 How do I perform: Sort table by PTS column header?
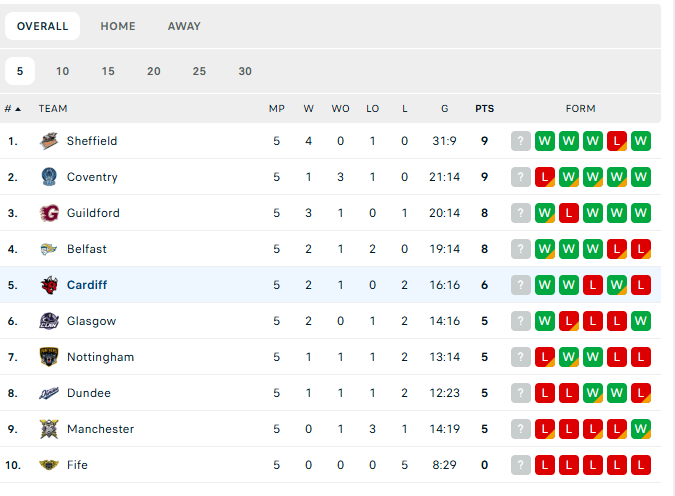coord(484,109)
